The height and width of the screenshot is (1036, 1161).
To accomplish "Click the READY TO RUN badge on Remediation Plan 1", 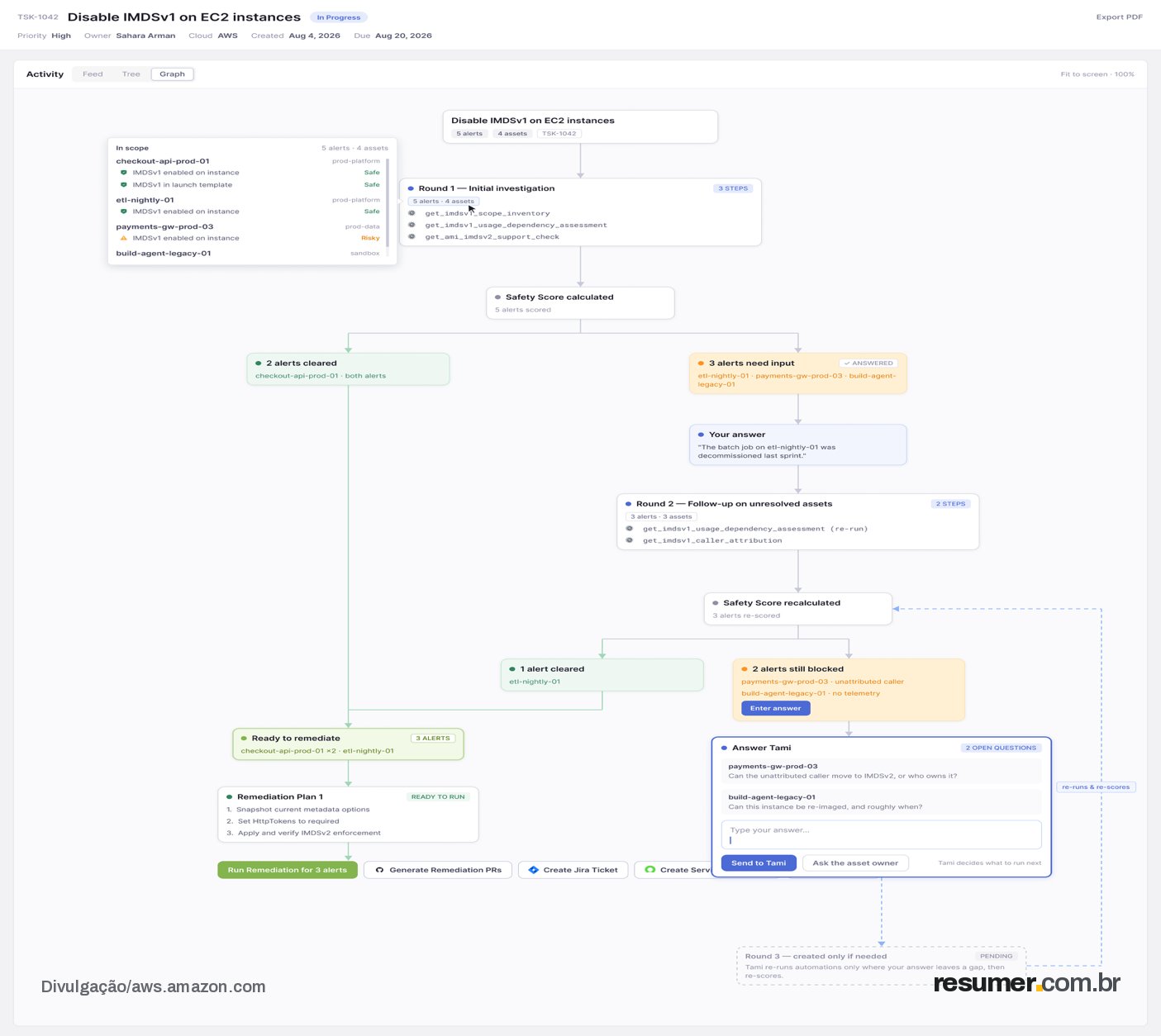I will coord(438,797).
